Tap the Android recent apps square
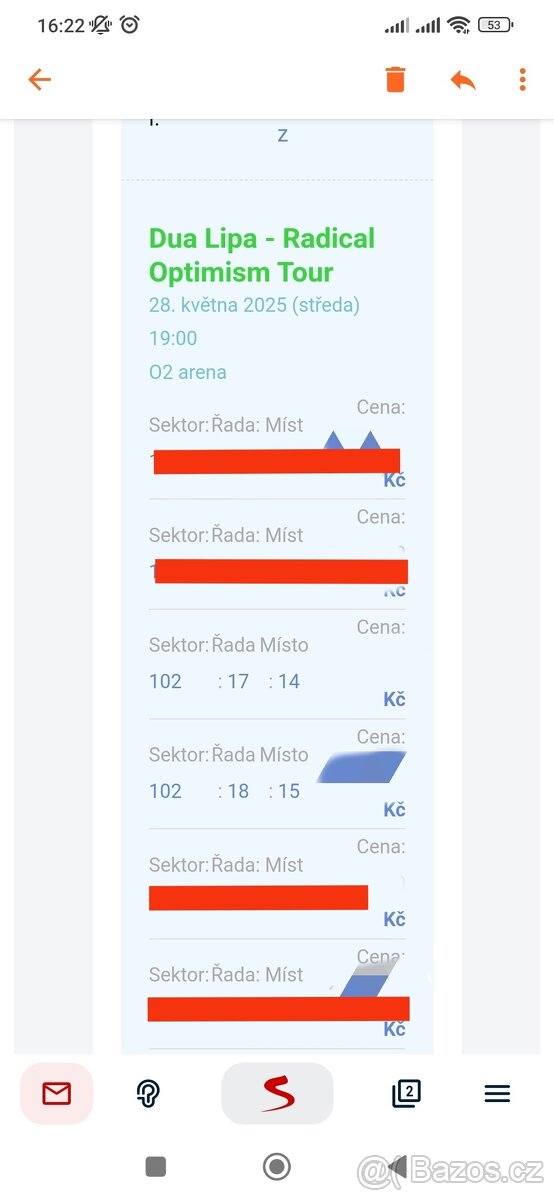Viewport: 554px width, 1200px height. coord(155,1166)
